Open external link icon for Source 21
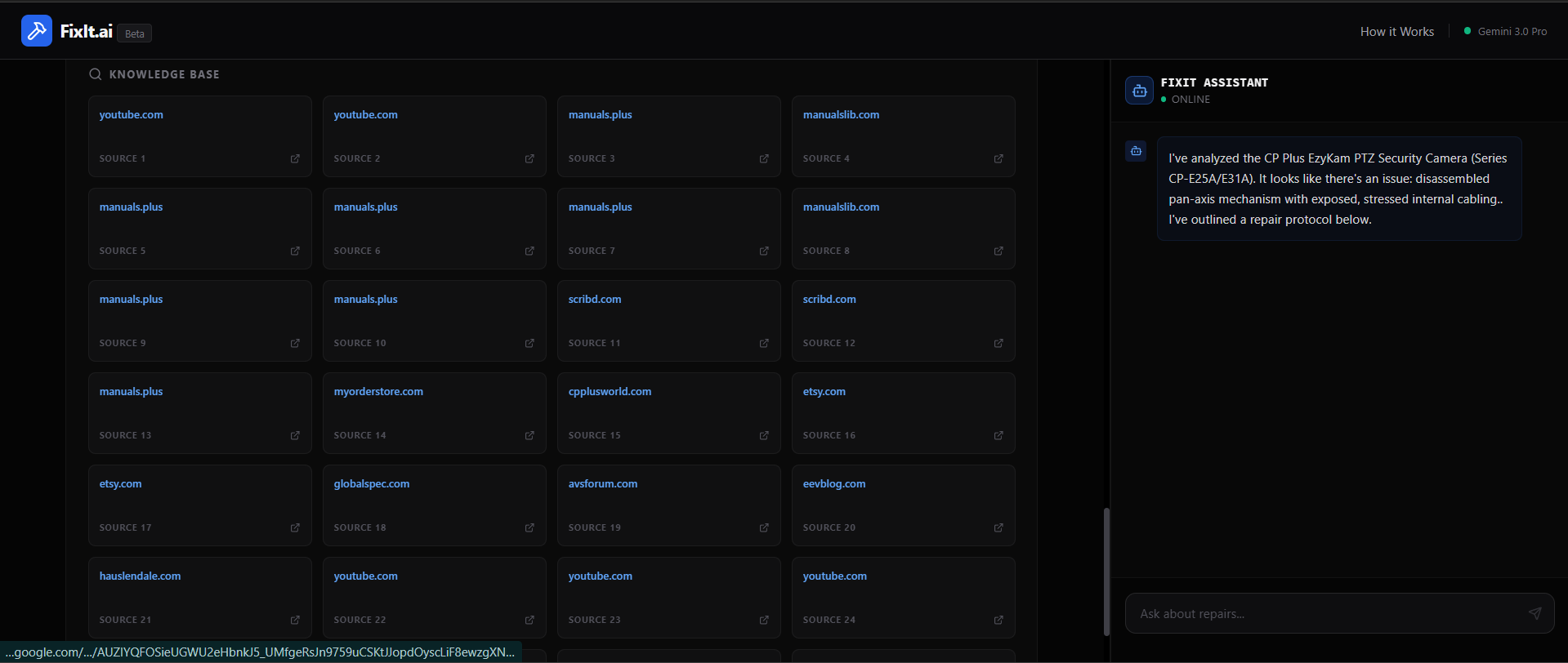Screen dimensions: 1568x663 [x=295, y=620]
